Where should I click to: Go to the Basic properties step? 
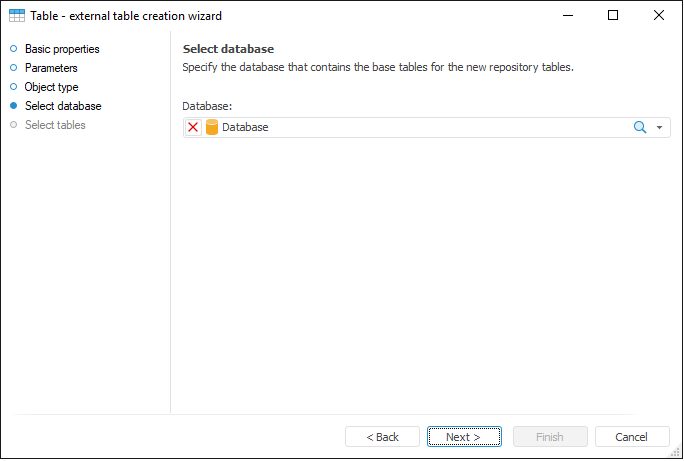point(61,49)
